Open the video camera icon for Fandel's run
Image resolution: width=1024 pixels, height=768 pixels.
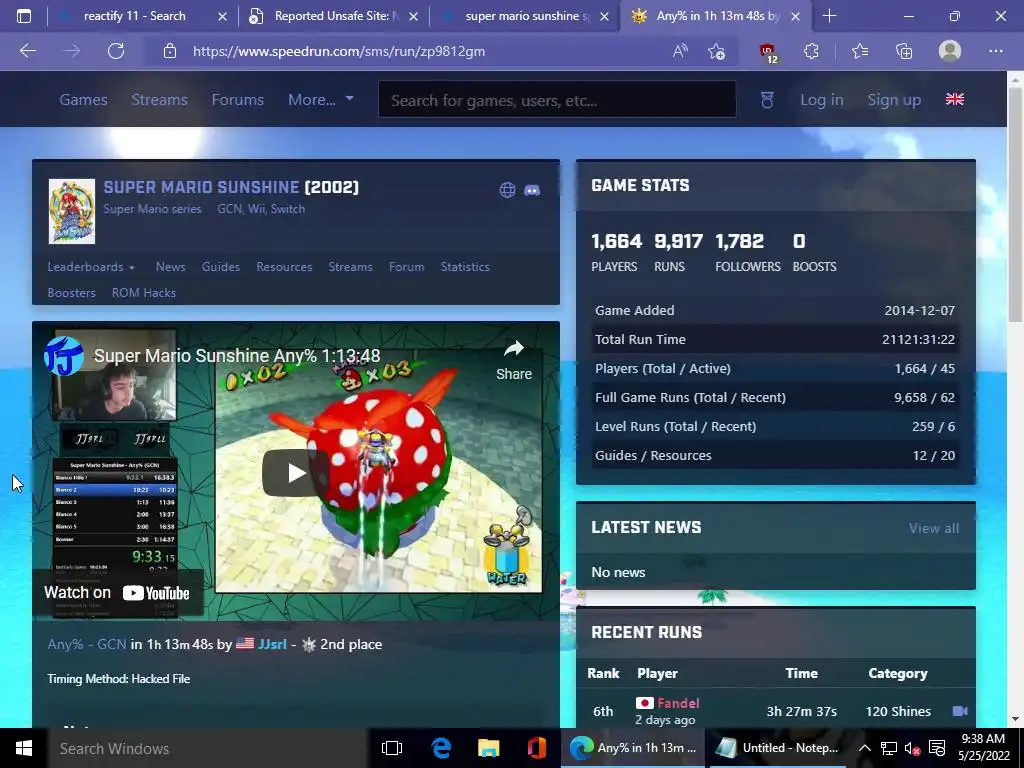click(x=960, y=711)
